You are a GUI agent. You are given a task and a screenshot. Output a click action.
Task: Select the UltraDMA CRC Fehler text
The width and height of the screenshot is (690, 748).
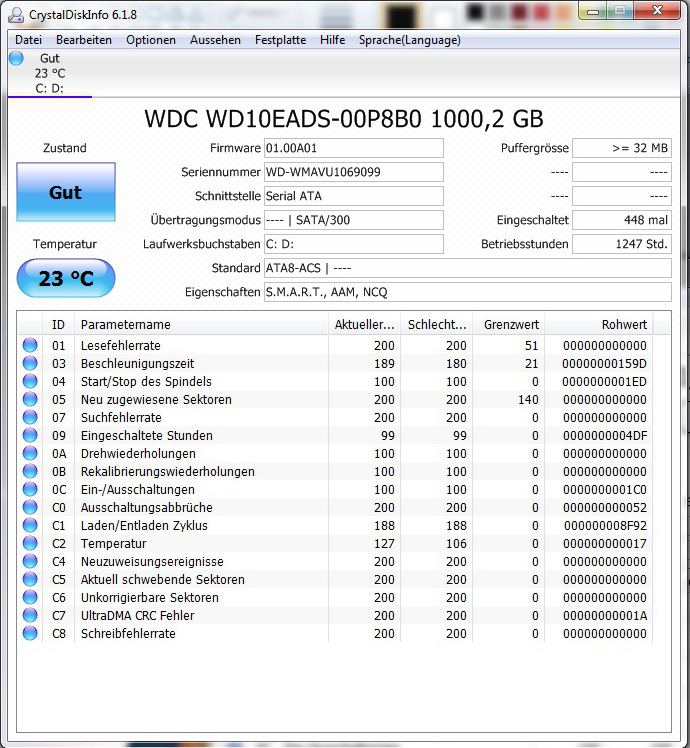pos(137,615)
